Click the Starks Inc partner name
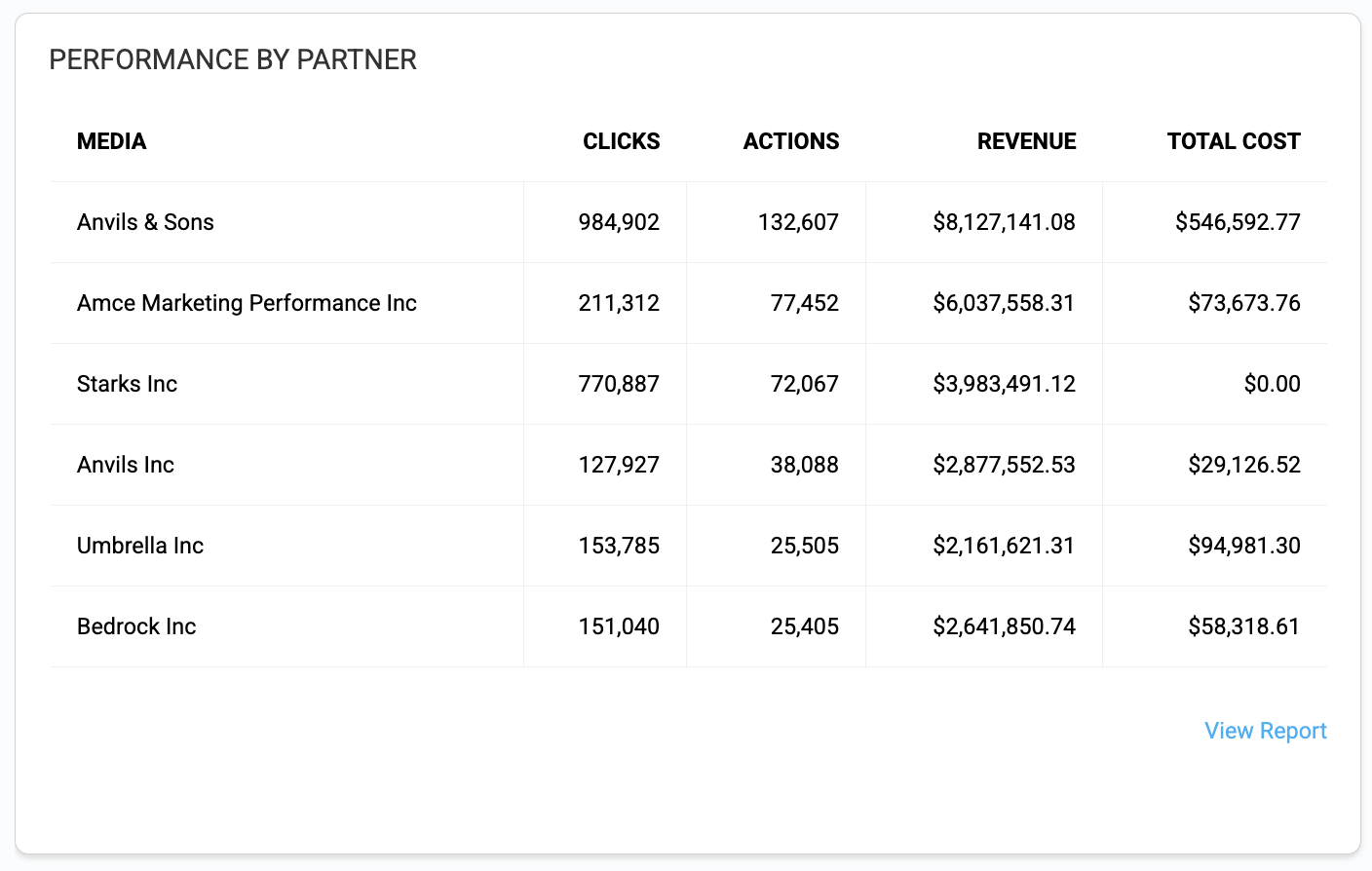The height and width of the screenshot is (871, 1372). [127, 384]
